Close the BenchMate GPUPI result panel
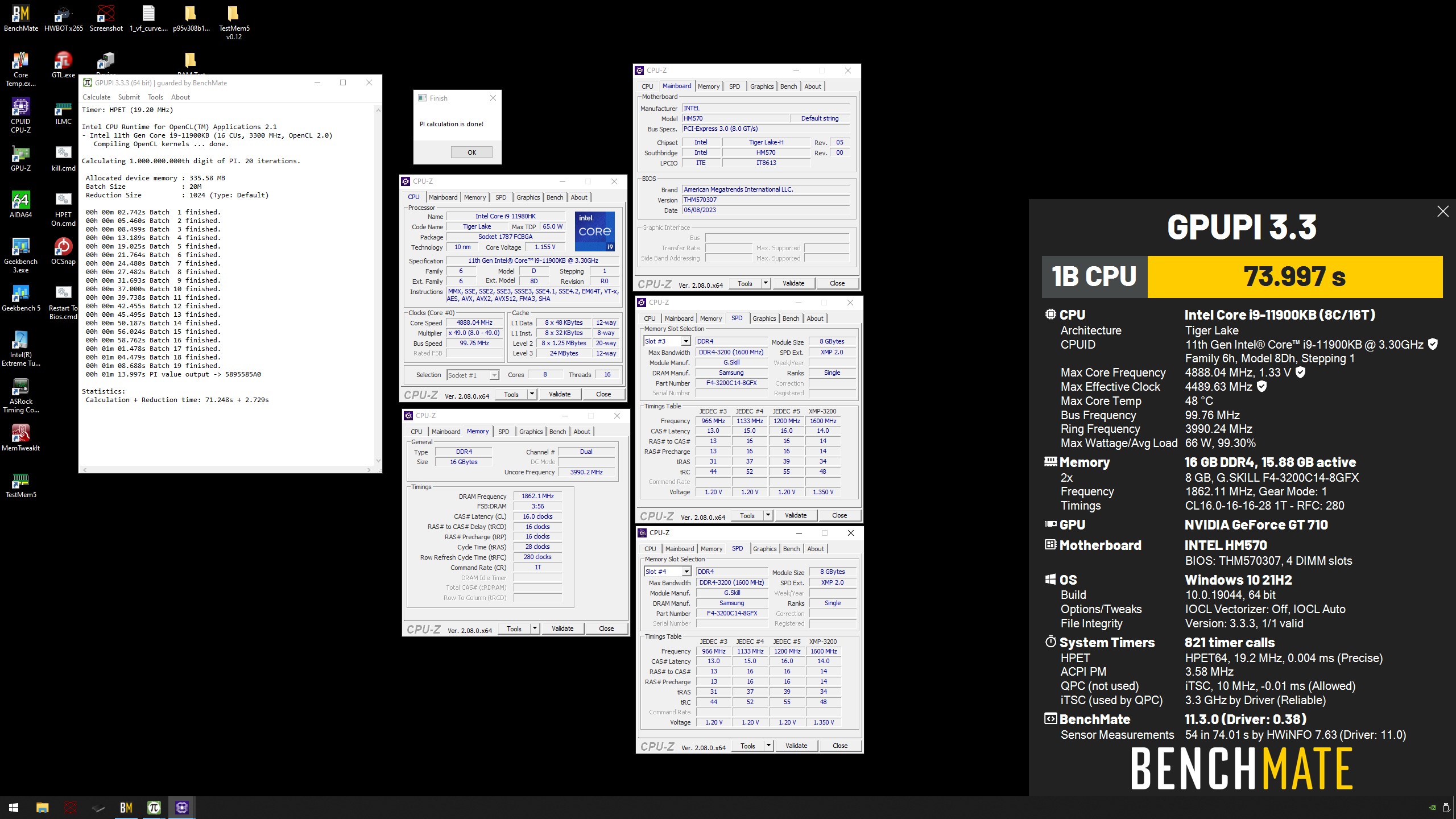The height and width of the screenshot is (819, 1456). (x=1443, y=212)
